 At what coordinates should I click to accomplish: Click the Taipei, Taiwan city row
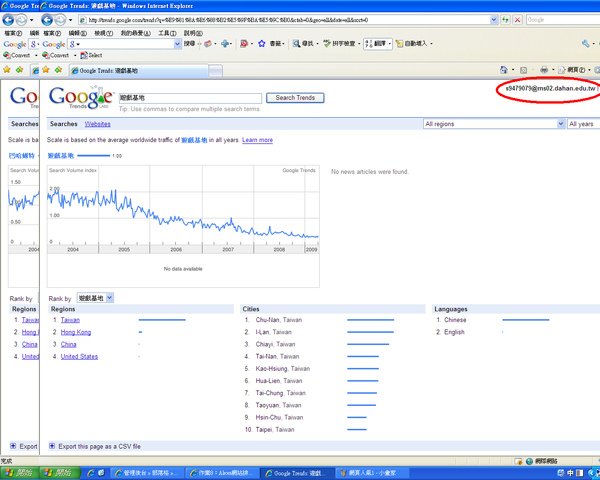coord(306,430)
